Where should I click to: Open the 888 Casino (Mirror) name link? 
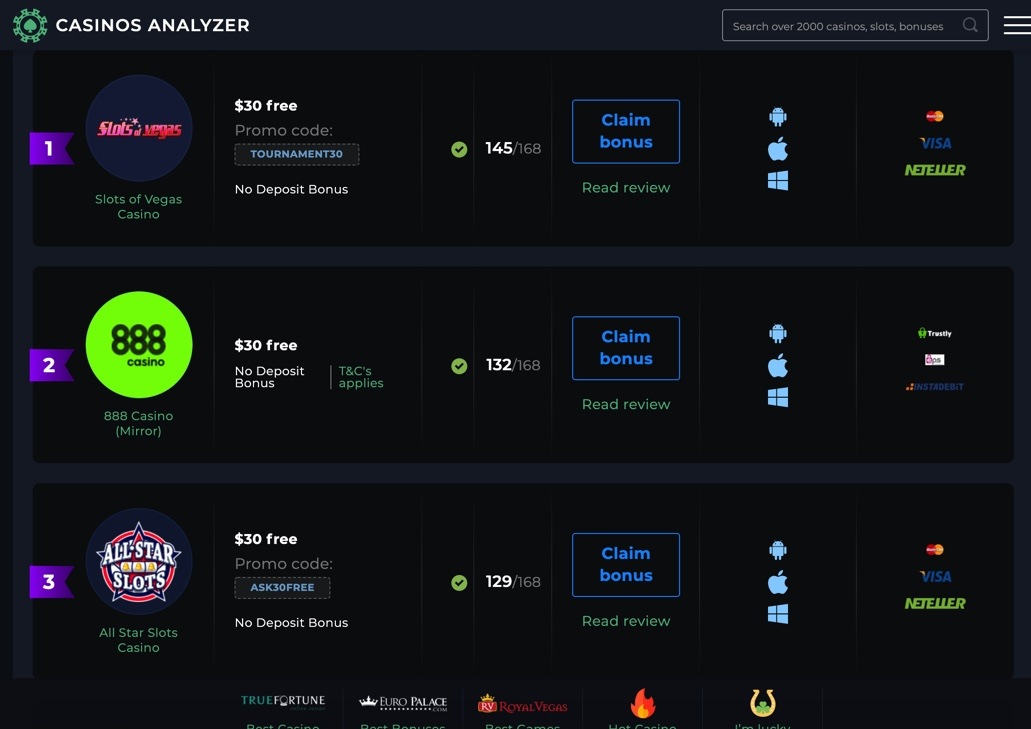[139, 423]
